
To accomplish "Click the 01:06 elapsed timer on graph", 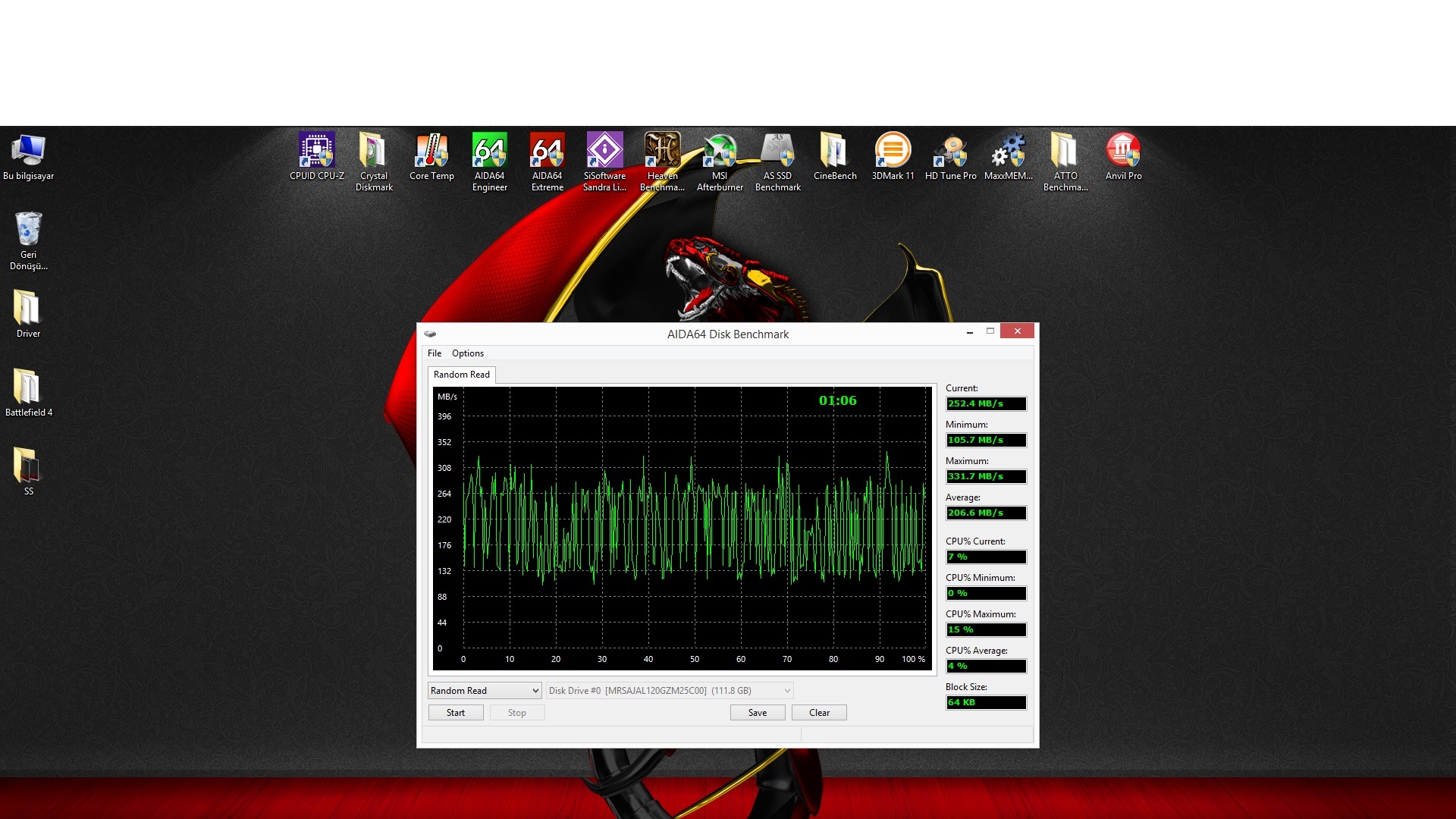I will point(837,400).
